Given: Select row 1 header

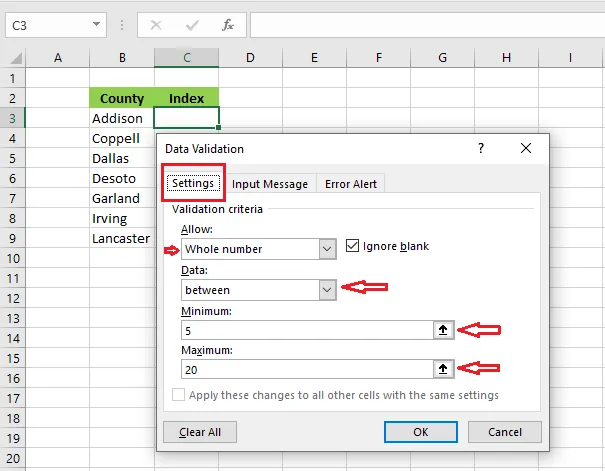Looking at the screenshot, I should (13, 78).
